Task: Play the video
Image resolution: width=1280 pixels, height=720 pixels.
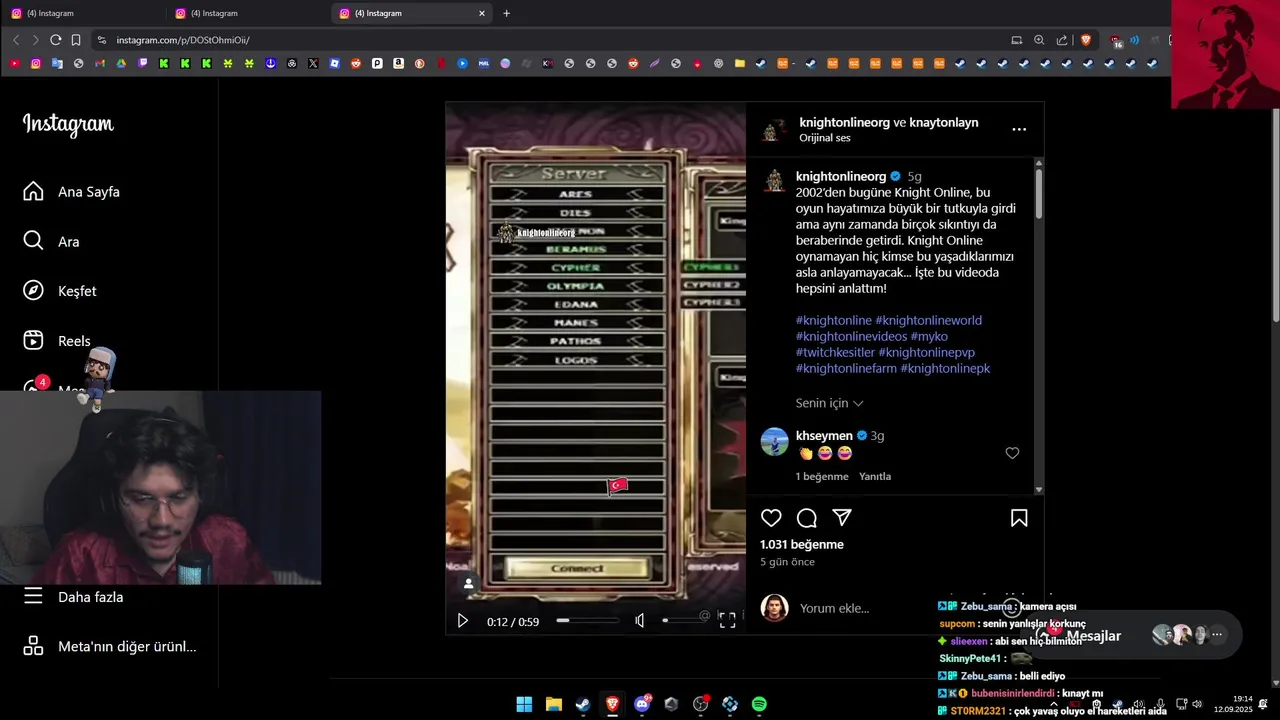Action: point(462,621)
